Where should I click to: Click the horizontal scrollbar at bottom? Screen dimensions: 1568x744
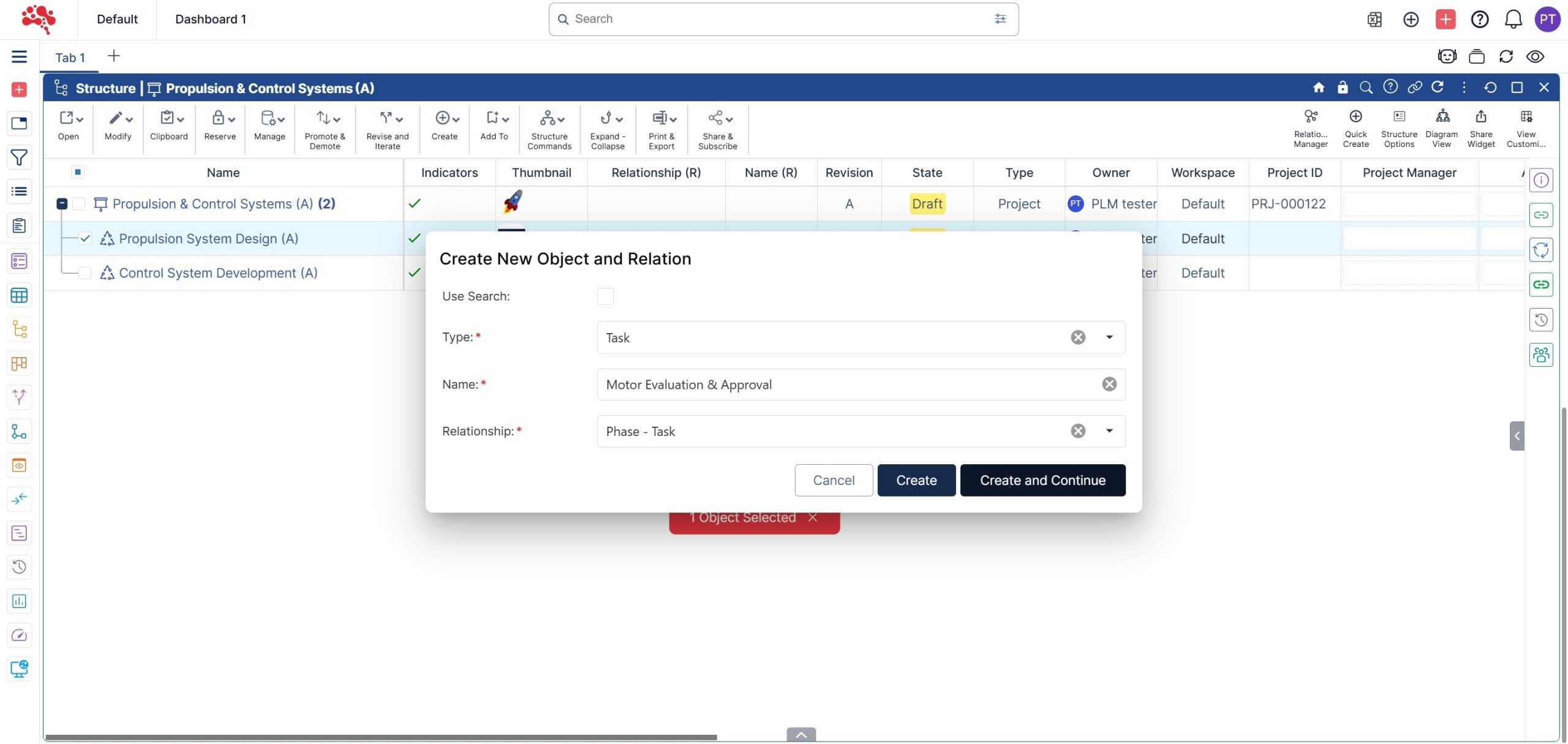[x=380, y=737]
